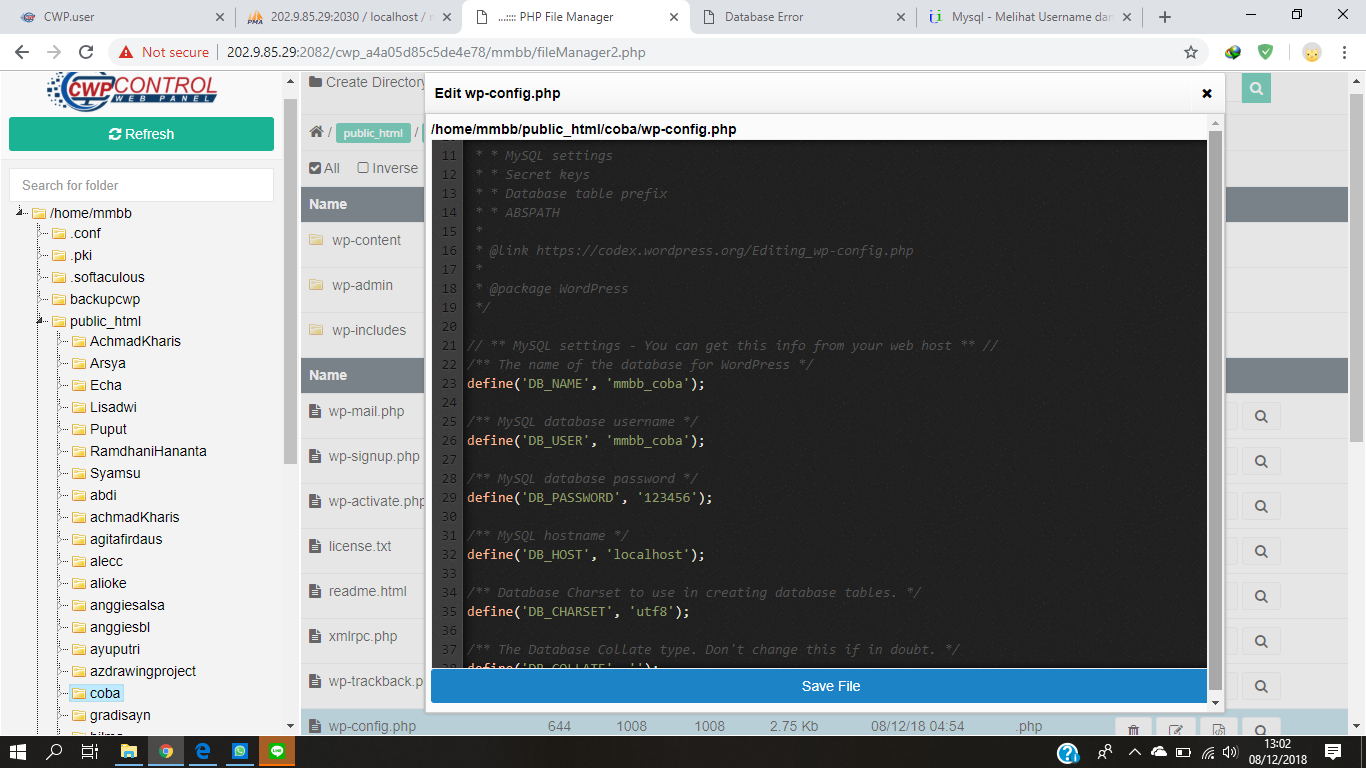1366x768 pixels.
Task: Expand the AchmadKharis folder node
Action: click(61, 341)
